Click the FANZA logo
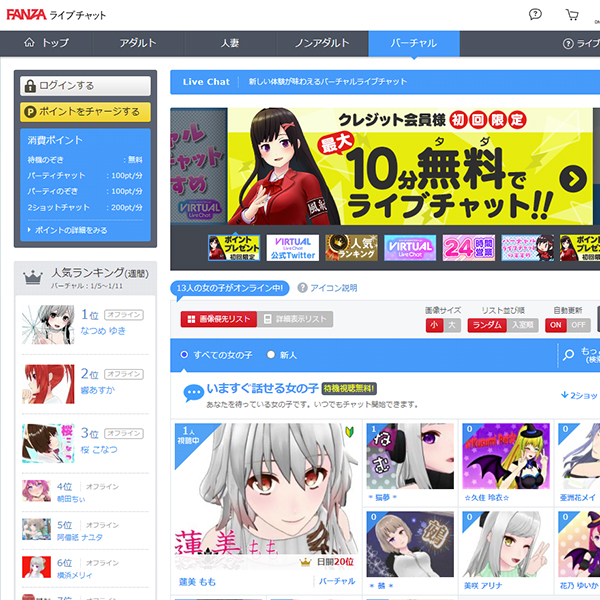 coord(26,15)
